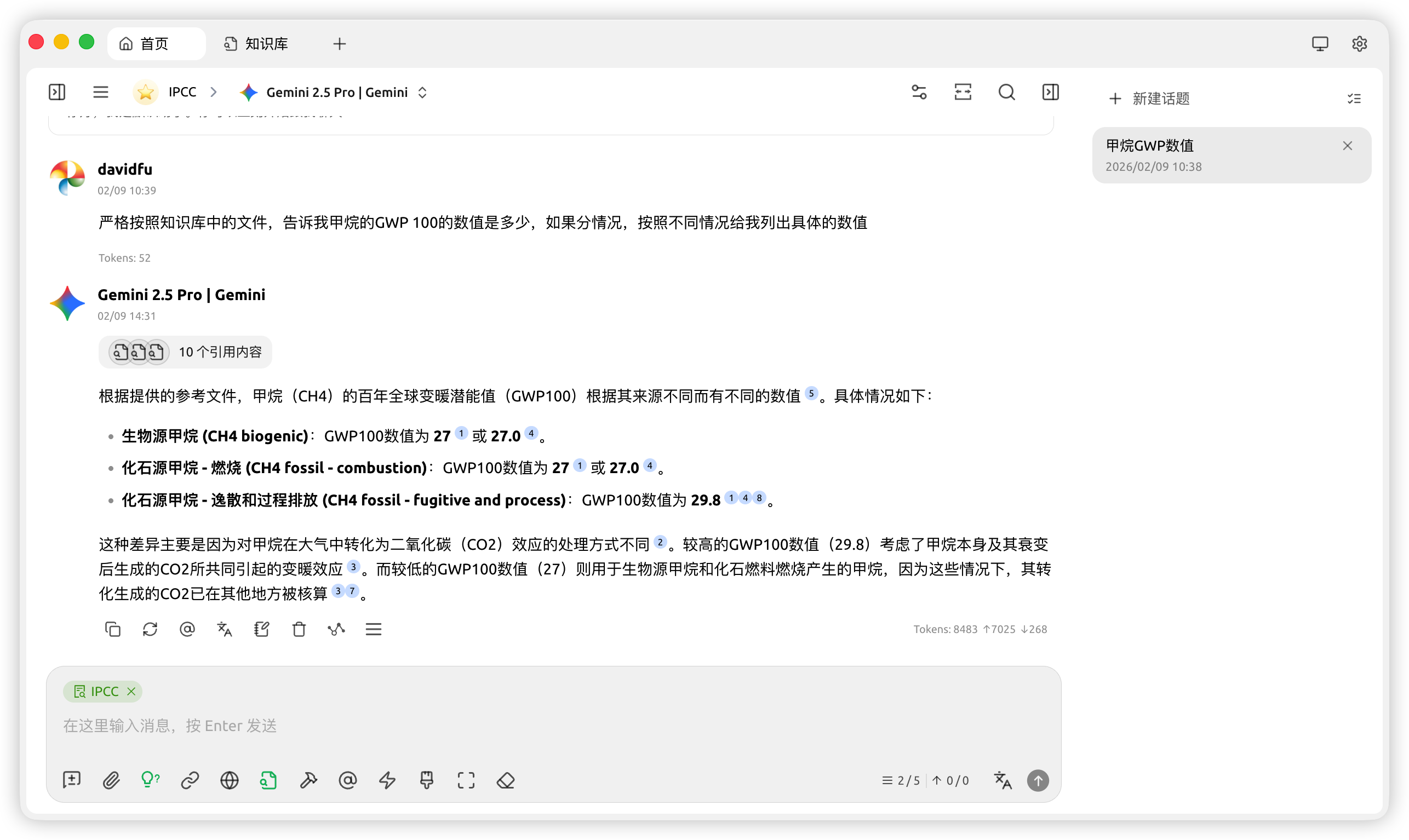Toggle the thinking lightbulb icon
Image resolution: width=1409 pixels, height=840 pixels.
coord(150,780)
